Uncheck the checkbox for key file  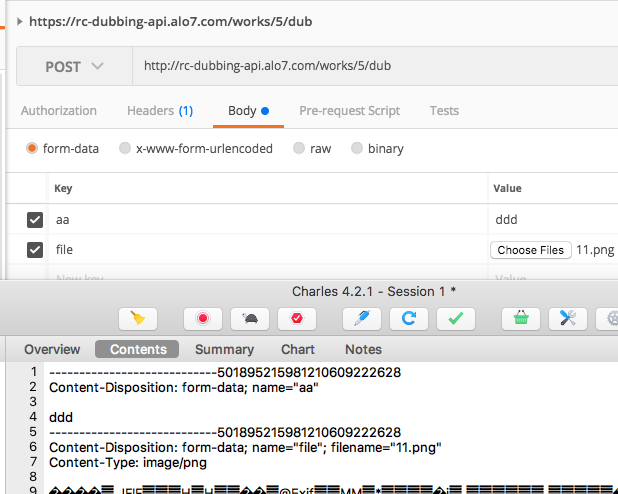(x=35, y=250)
